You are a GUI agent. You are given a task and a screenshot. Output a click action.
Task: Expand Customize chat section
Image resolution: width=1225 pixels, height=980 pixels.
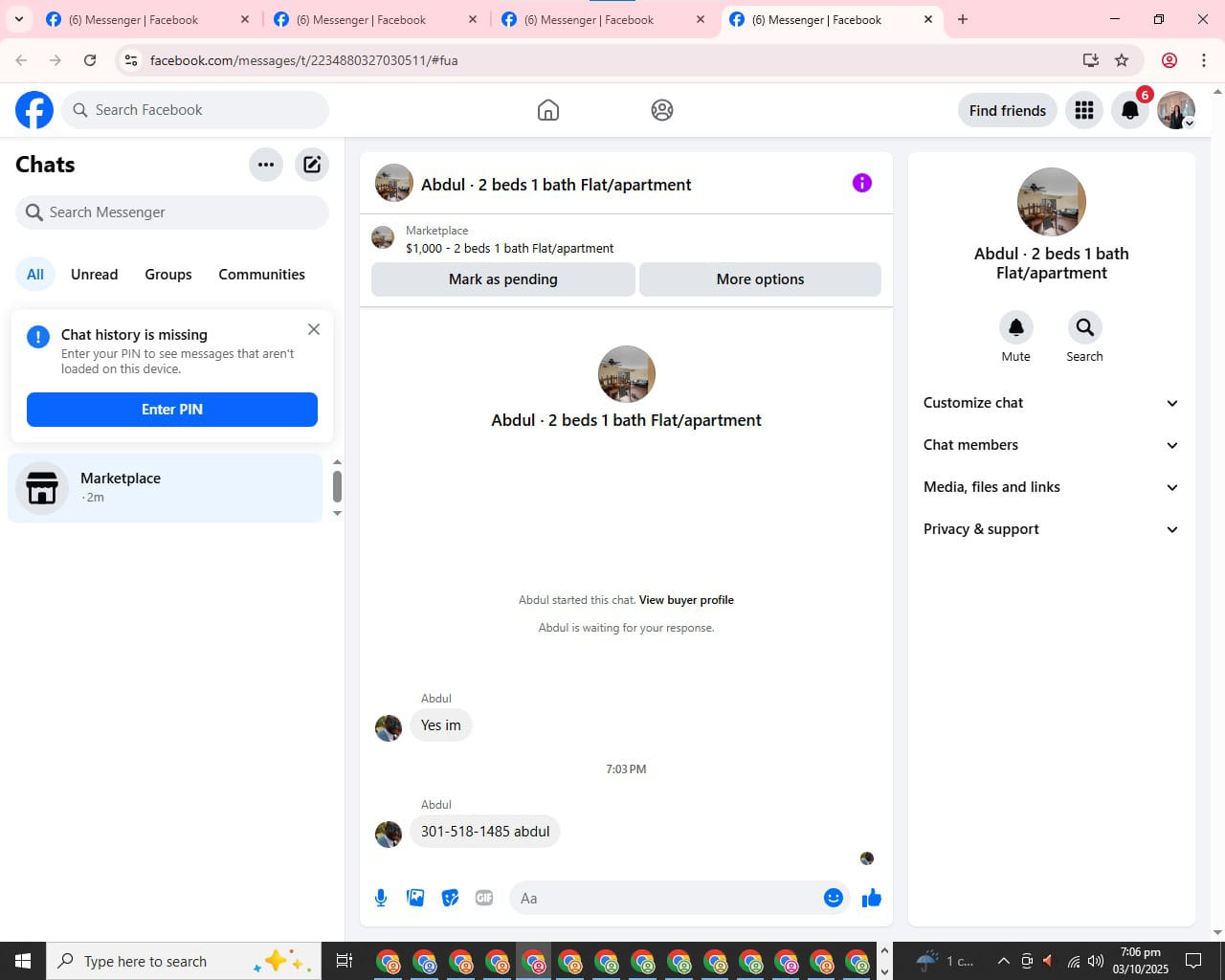tap(1051, 403)
